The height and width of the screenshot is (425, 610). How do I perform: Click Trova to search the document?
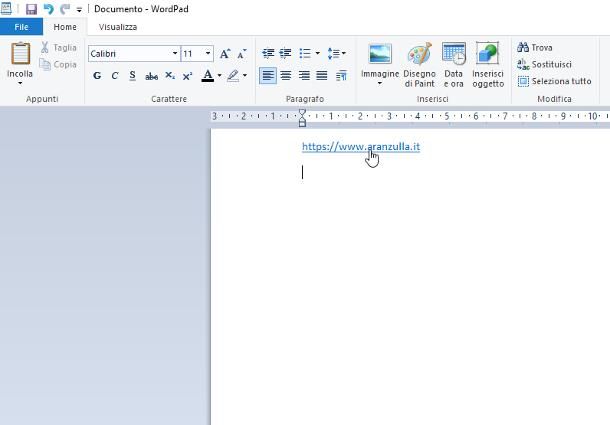pos(535,47)
